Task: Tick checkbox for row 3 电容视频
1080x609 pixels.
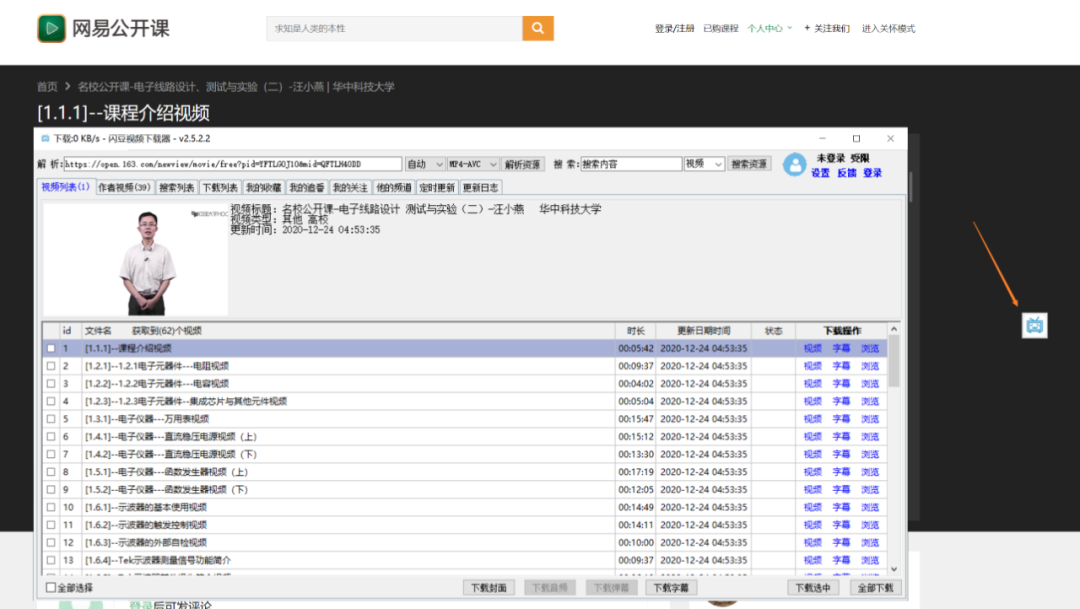Action: (x=51, y=384)
